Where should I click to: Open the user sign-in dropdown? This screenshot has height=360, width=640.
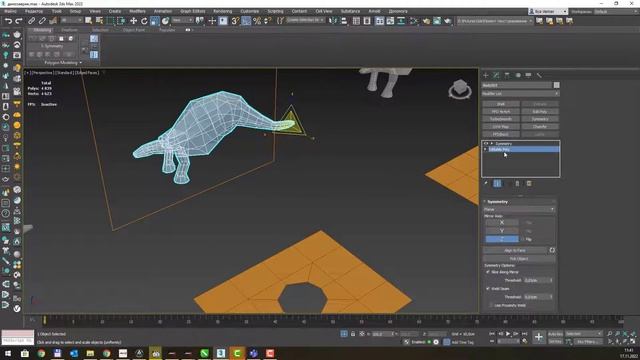tap(547, 11)
